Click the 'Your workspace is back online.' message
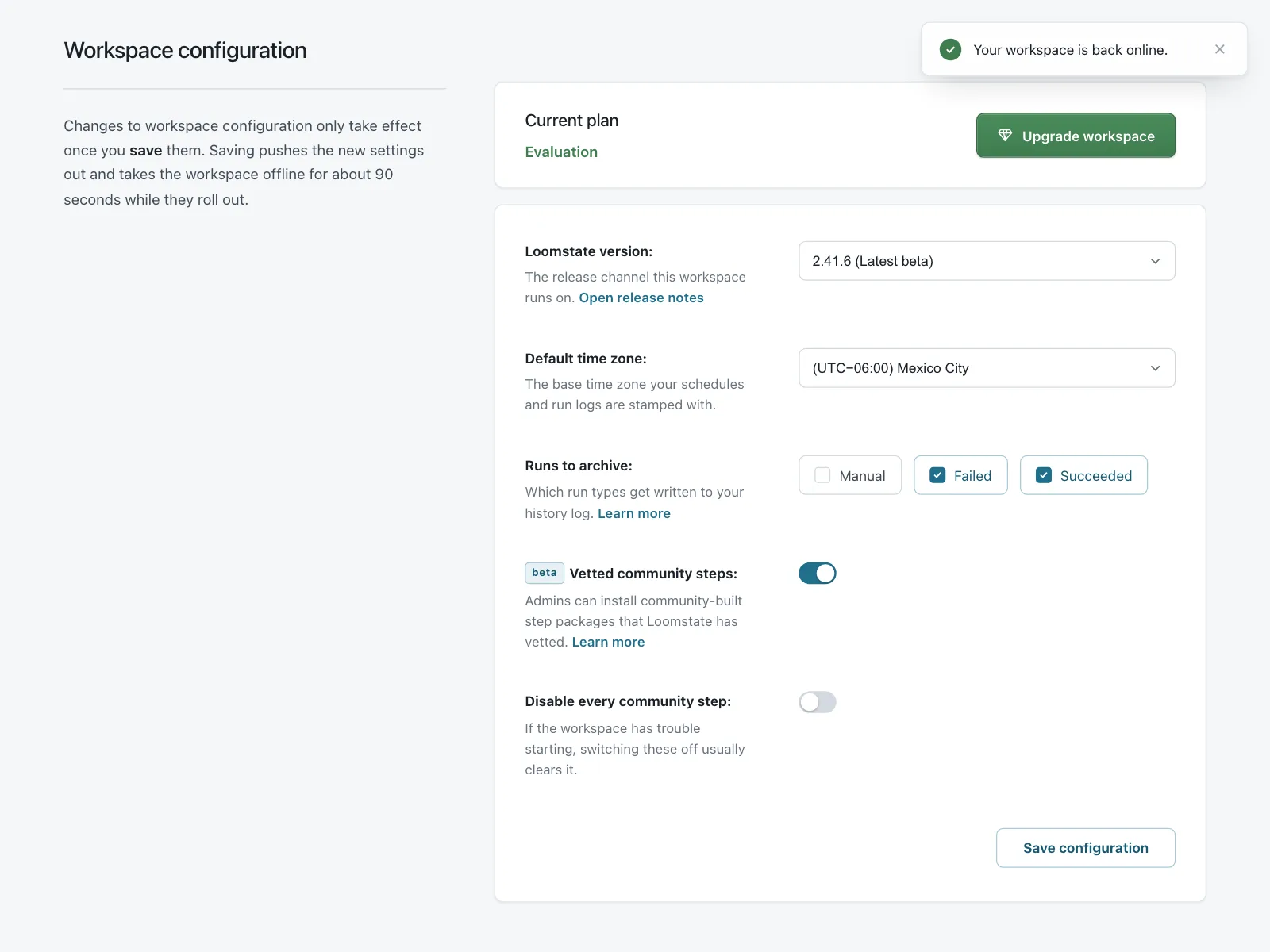Image resolution: width=1270 pixels, height=952 pixels. pyautogui.click(x=1070, y=50)
